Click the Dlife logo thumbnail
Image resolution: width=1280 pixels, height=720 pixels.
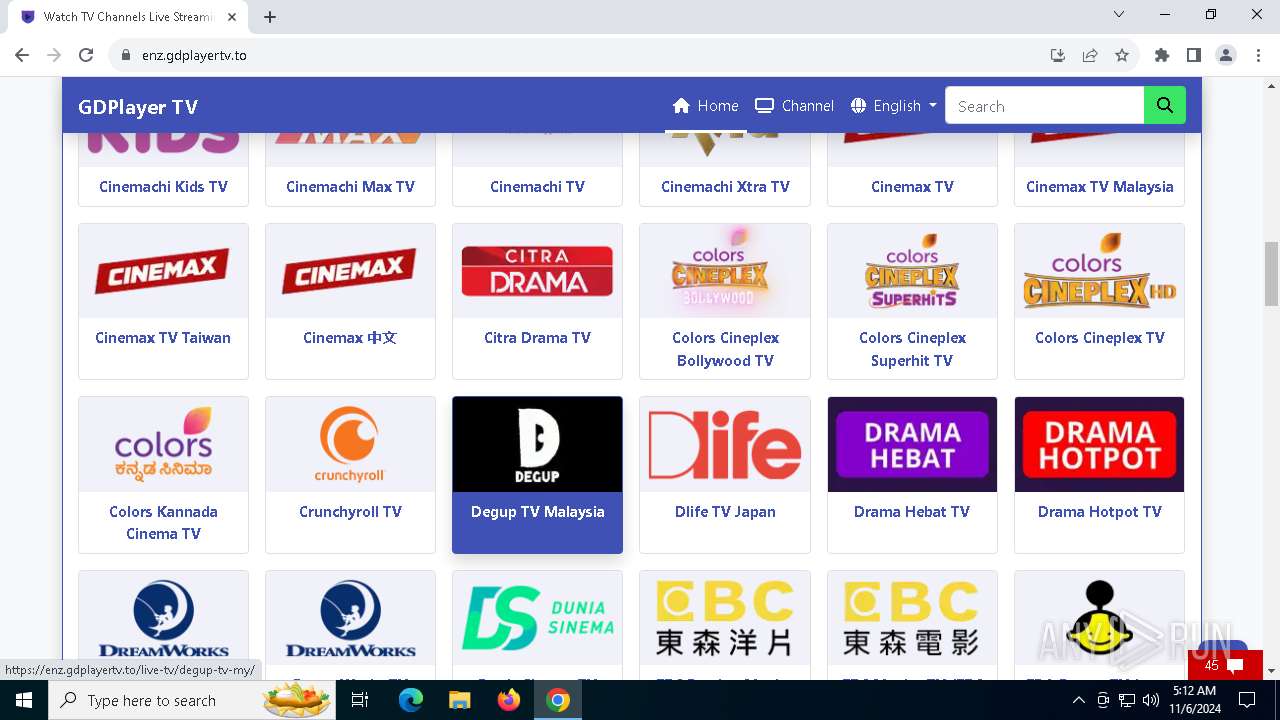pyautogui.click(x=725, y=444)
